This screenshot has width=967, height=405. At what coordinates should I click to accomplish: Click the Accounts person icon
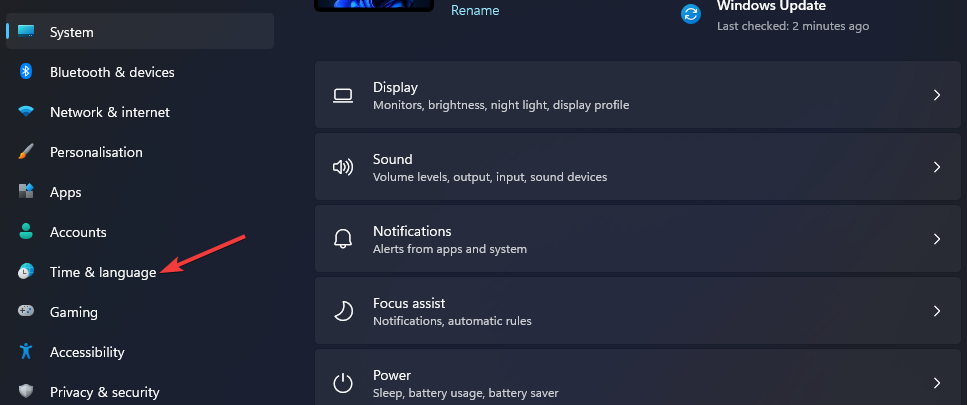(x=26, y=232)
